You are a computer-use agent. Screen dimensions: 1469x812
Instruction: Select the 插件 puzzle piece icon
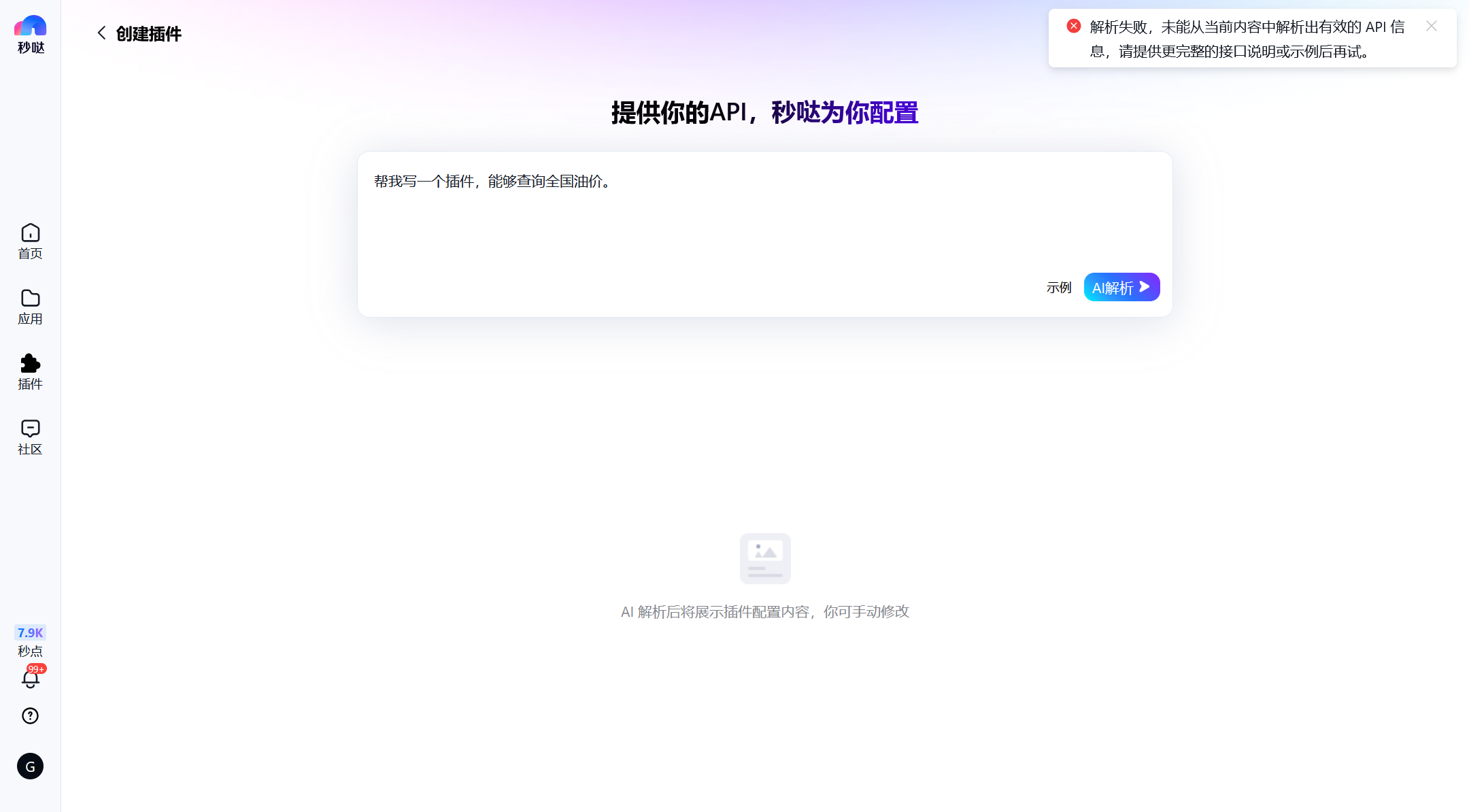point(31,364)
